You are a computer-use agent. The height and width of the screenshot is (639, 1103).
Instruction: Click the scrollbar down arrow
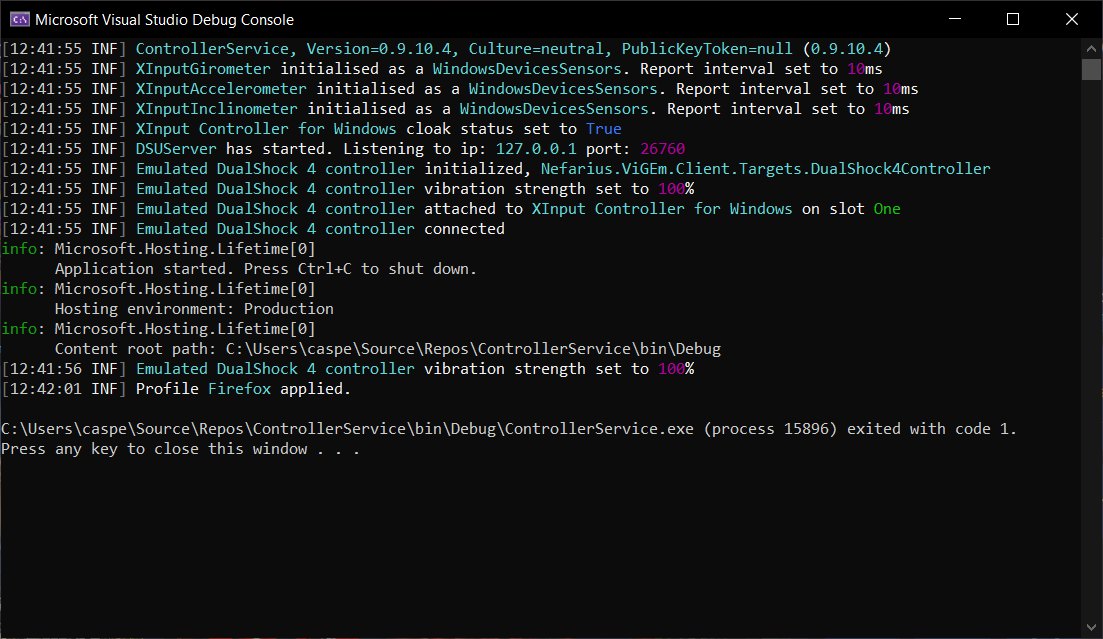(1091, 627)
